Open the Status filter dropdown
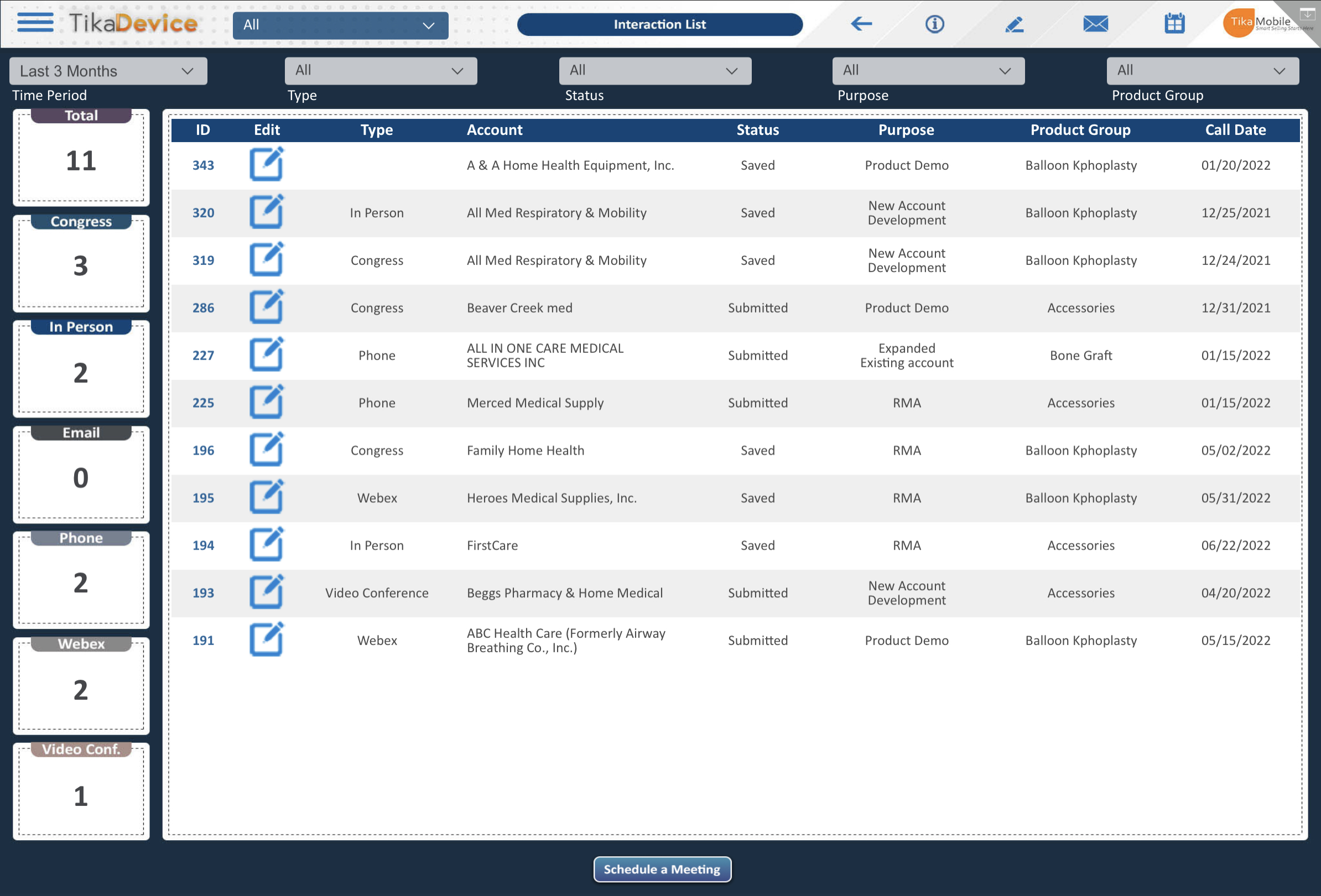Screen dimensions: 1321x896 tap(655, 70)
